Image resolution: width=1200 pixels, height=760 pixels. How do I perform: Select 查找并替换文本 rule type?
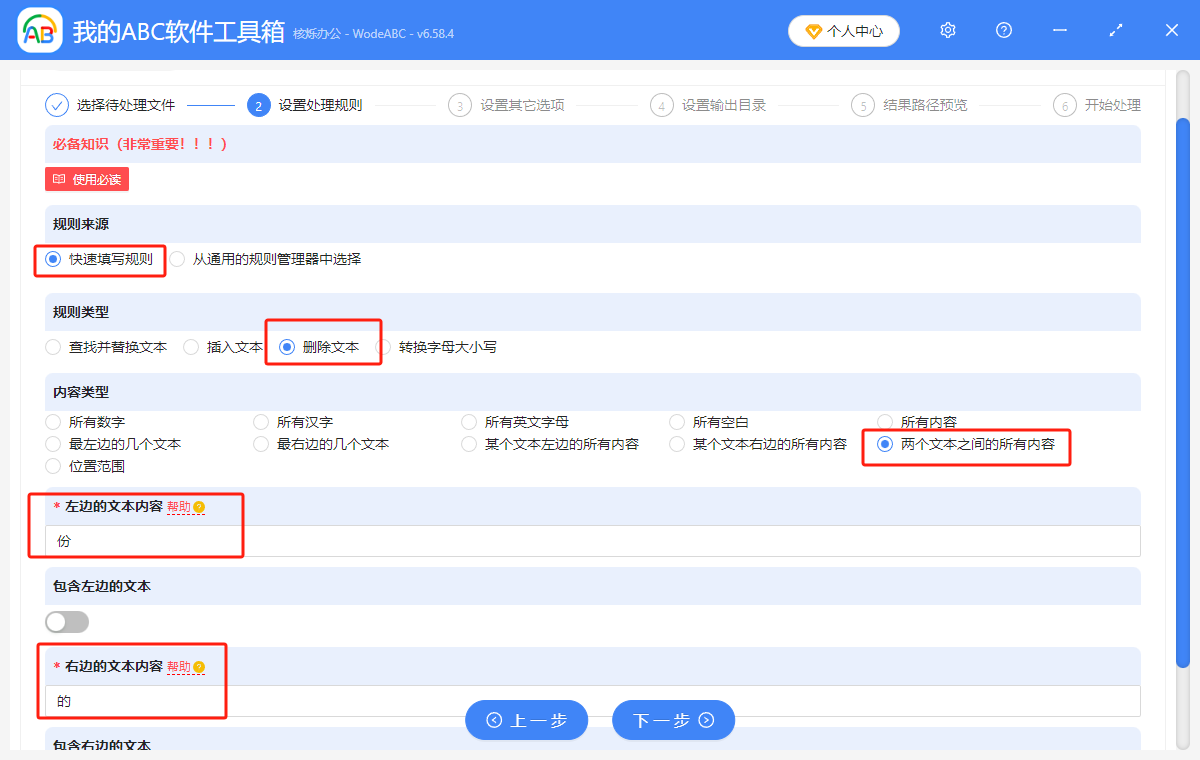pos(52,347)
